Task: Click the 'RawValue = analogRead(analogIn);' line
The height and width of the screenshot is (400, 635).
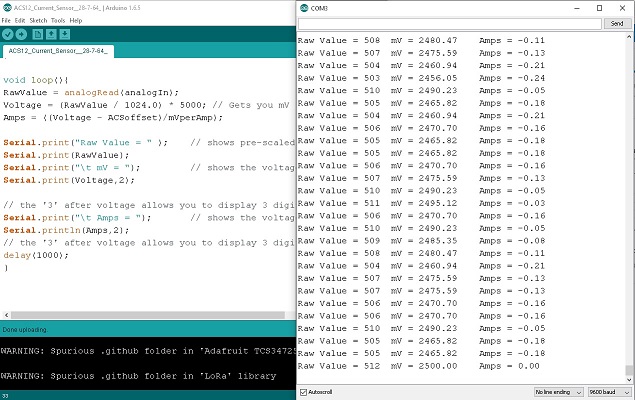Action: point(91,93)
